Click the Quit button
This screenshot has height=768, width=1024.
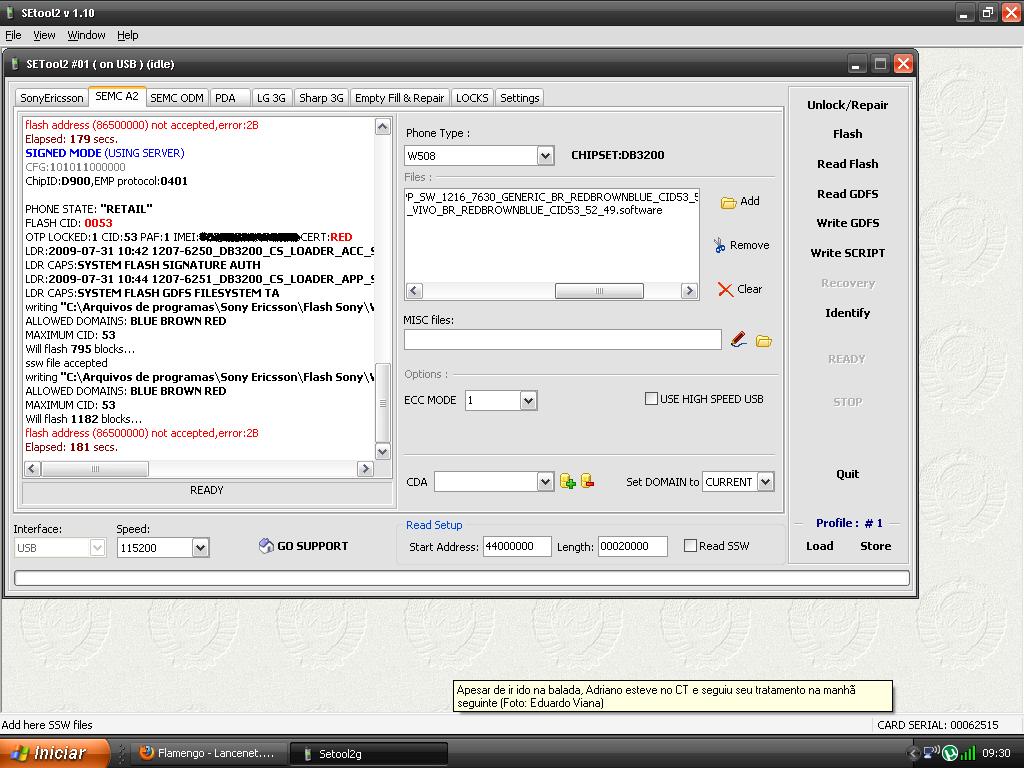(848, 474)
